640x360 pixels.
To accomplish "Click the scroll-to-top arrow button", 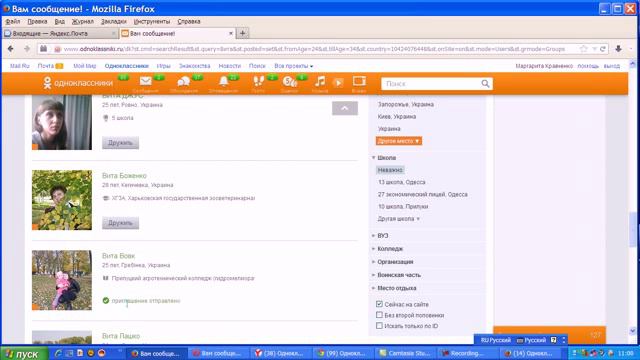I will point(345,108).
